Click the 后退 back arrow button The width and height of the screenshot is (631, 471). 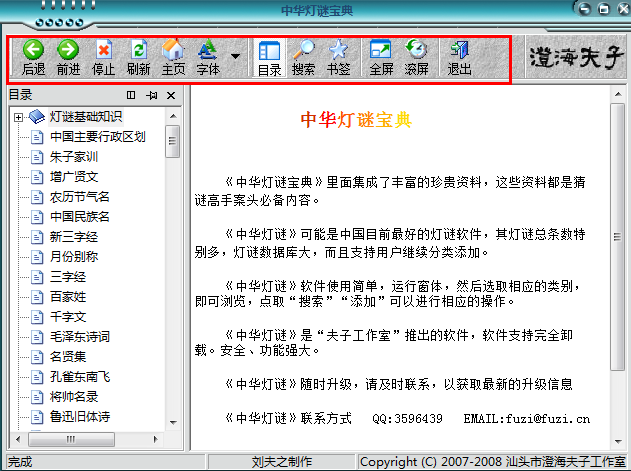pyautogui.click(x=33, y=58)
